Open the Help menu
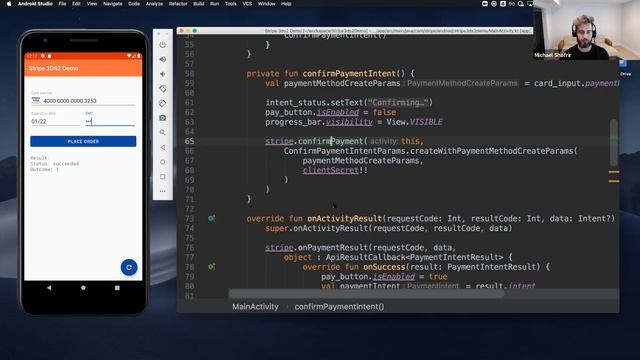This screenshot has height=360, width=640. pyautogui.click(x=286, y=4)
